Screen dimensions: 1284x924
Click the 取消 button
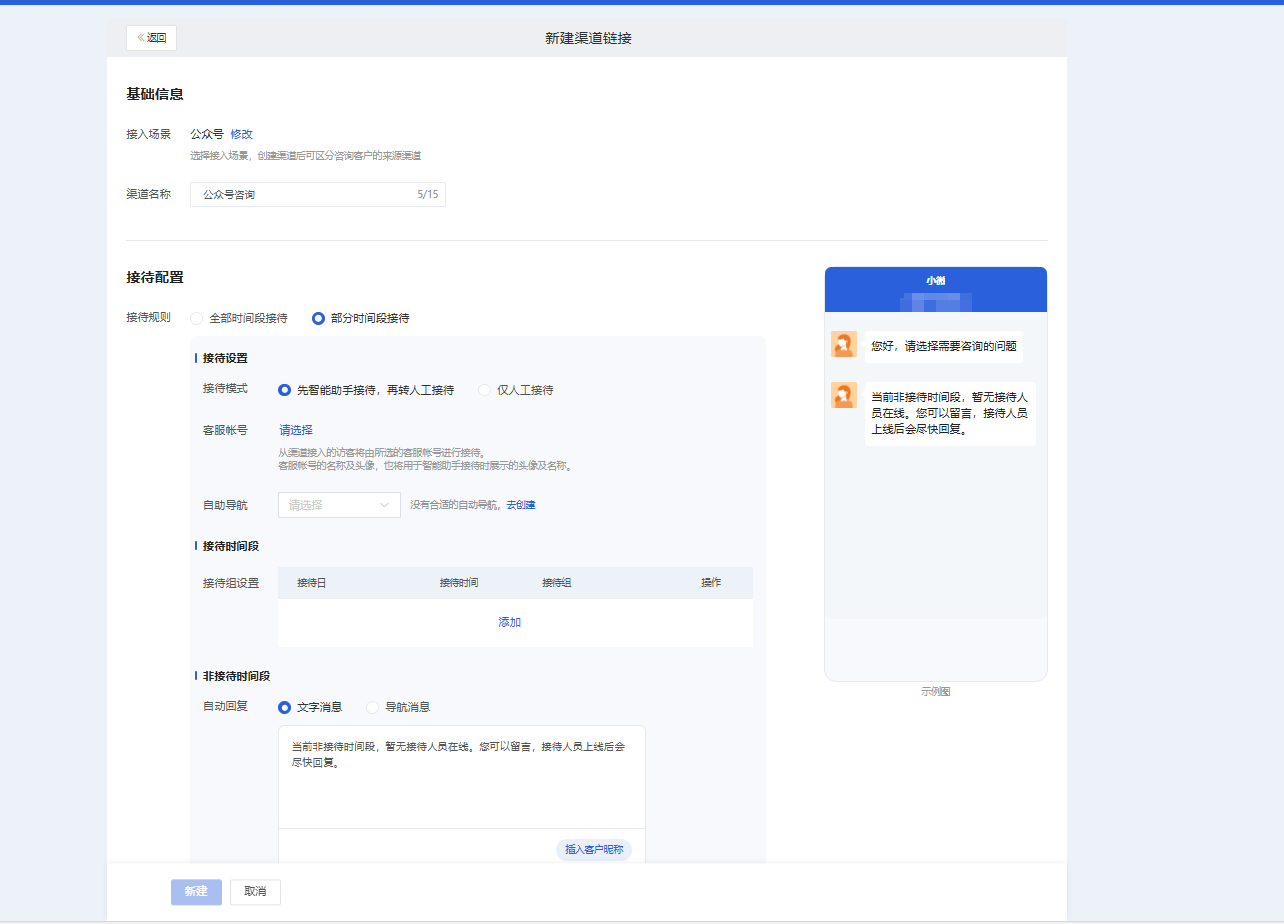coord(255,892)
